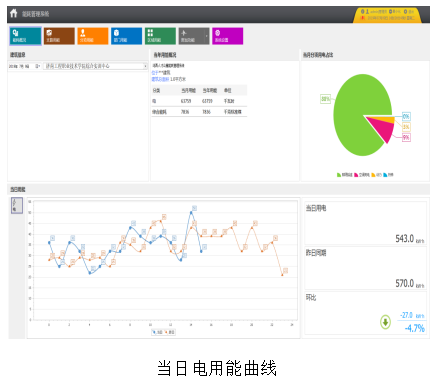This screenshot has height=377, width=437.
Task: Click the yellow pie slice
Action: point(387,120)
